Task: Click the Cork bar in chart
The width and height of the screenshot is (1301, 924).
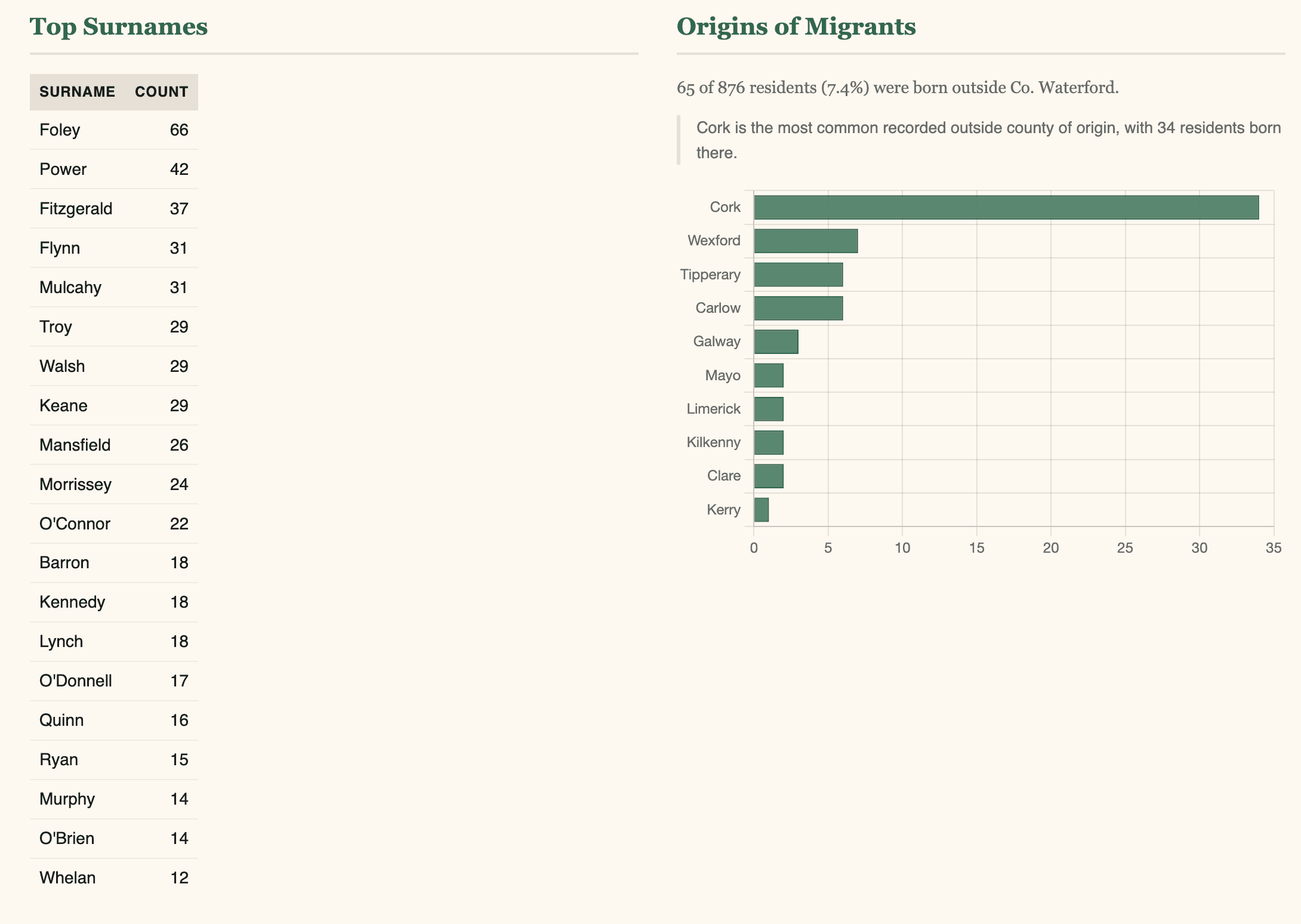Action: 1006,207
